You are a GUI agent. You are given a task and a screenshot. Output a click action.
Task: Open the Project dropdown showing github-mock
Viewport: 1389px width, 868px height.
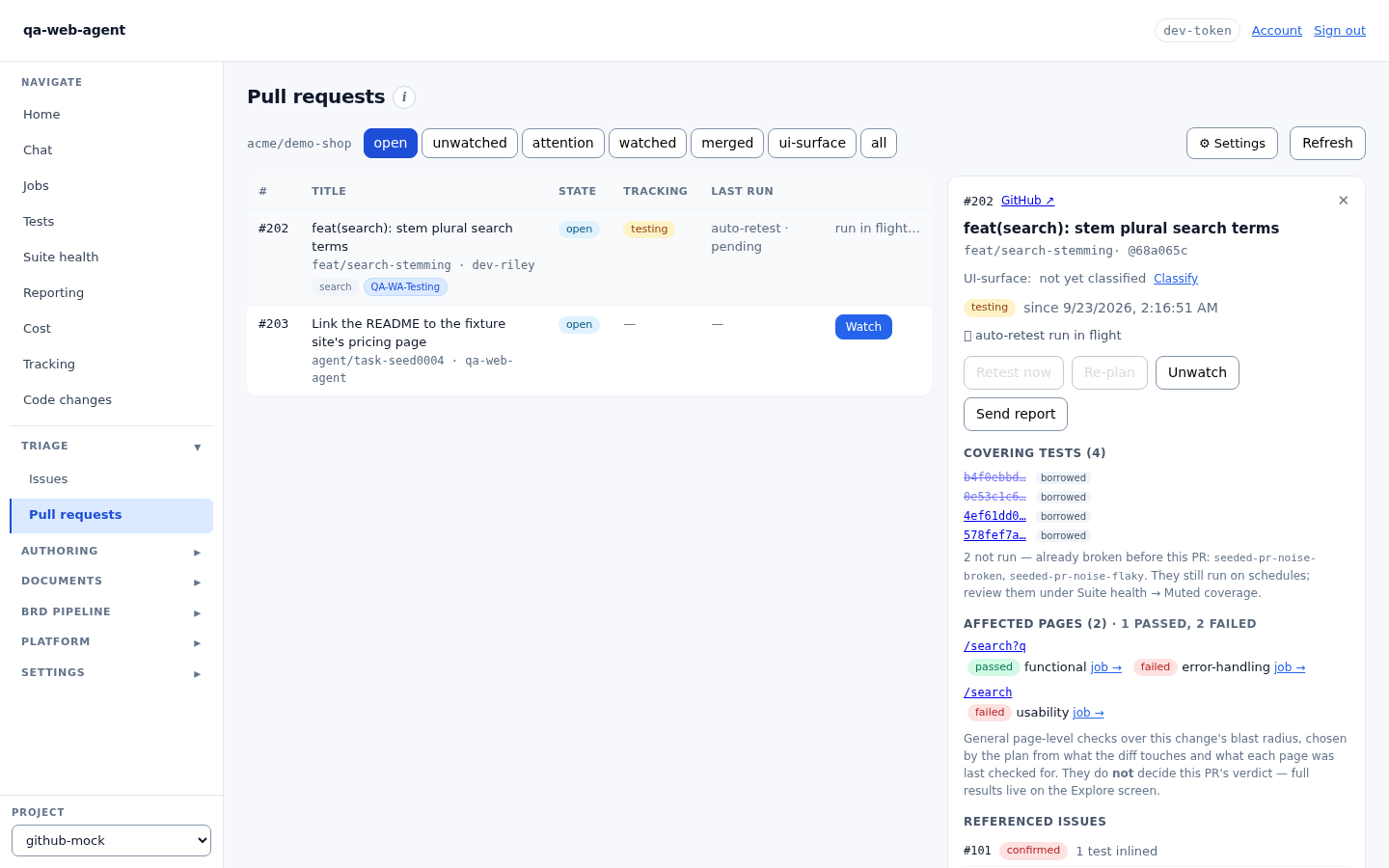tap(112, 840)
